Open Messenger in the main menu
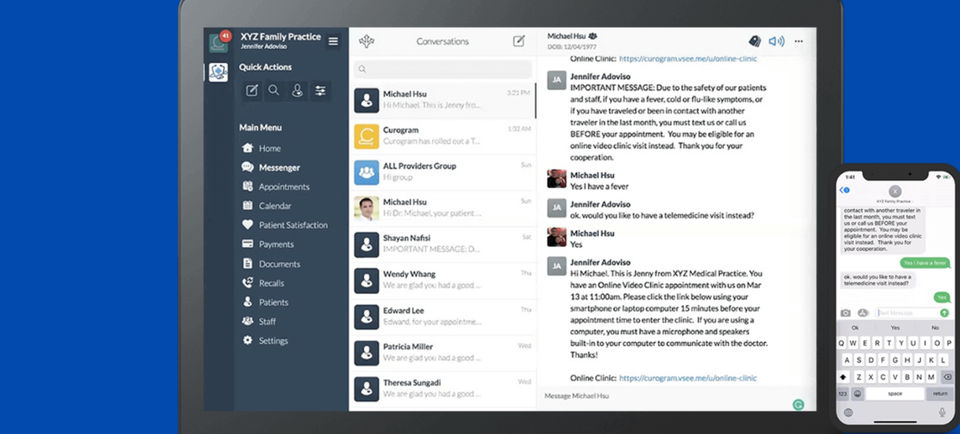The width and height of the screenshot is (960, 434). (271, 167)
